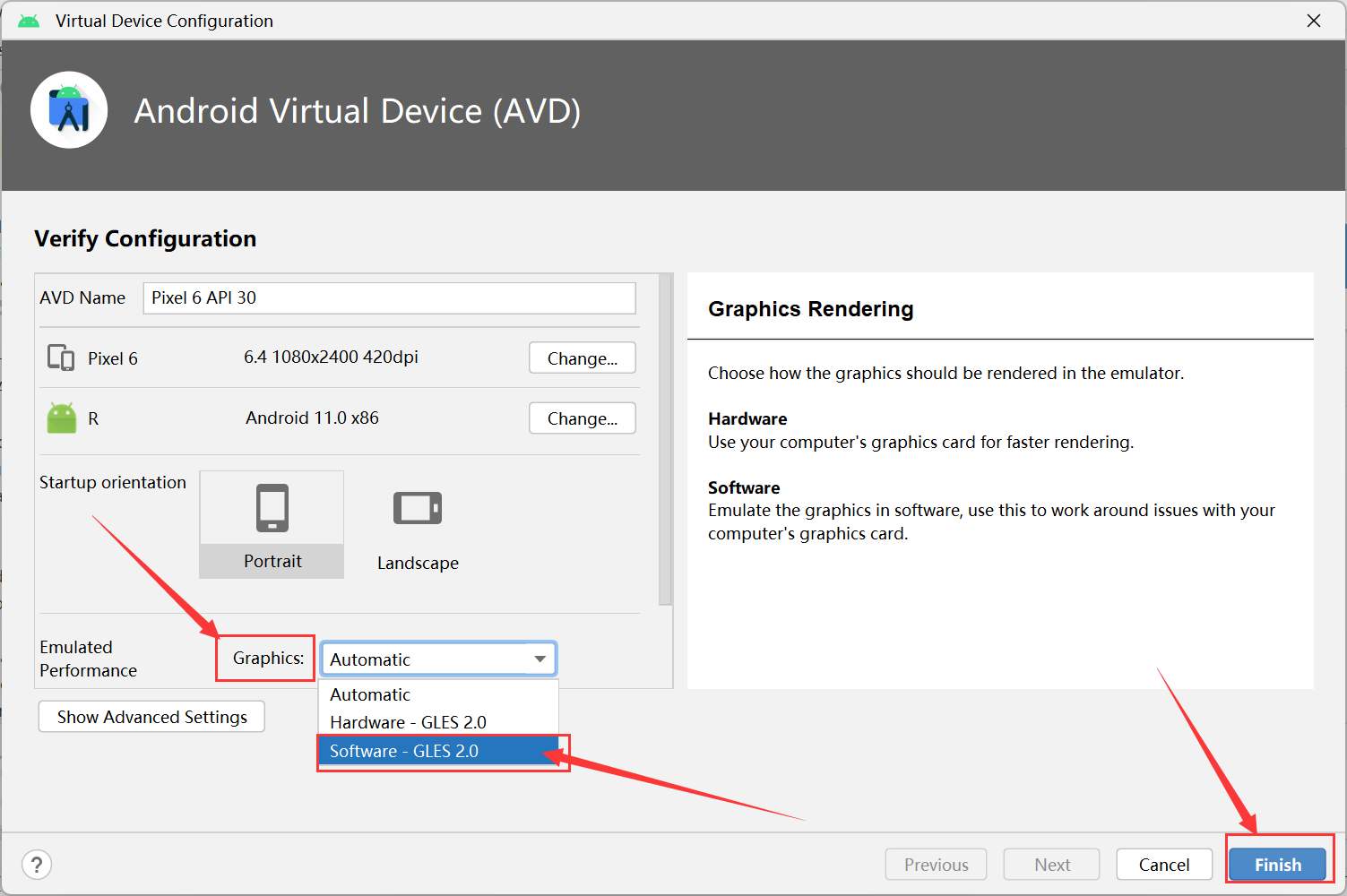Close the Virtual Device Configuration window
Image resolution: width=1347 pixels, height=896 pixels.
1314,21
